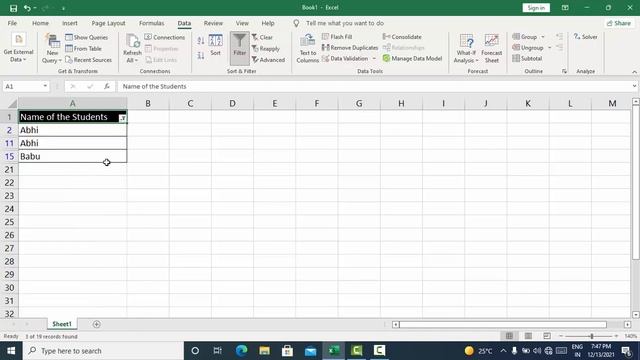Screen dimensions: 640x360
Task: Open the Sort dialog
Action: pos(216,45)
